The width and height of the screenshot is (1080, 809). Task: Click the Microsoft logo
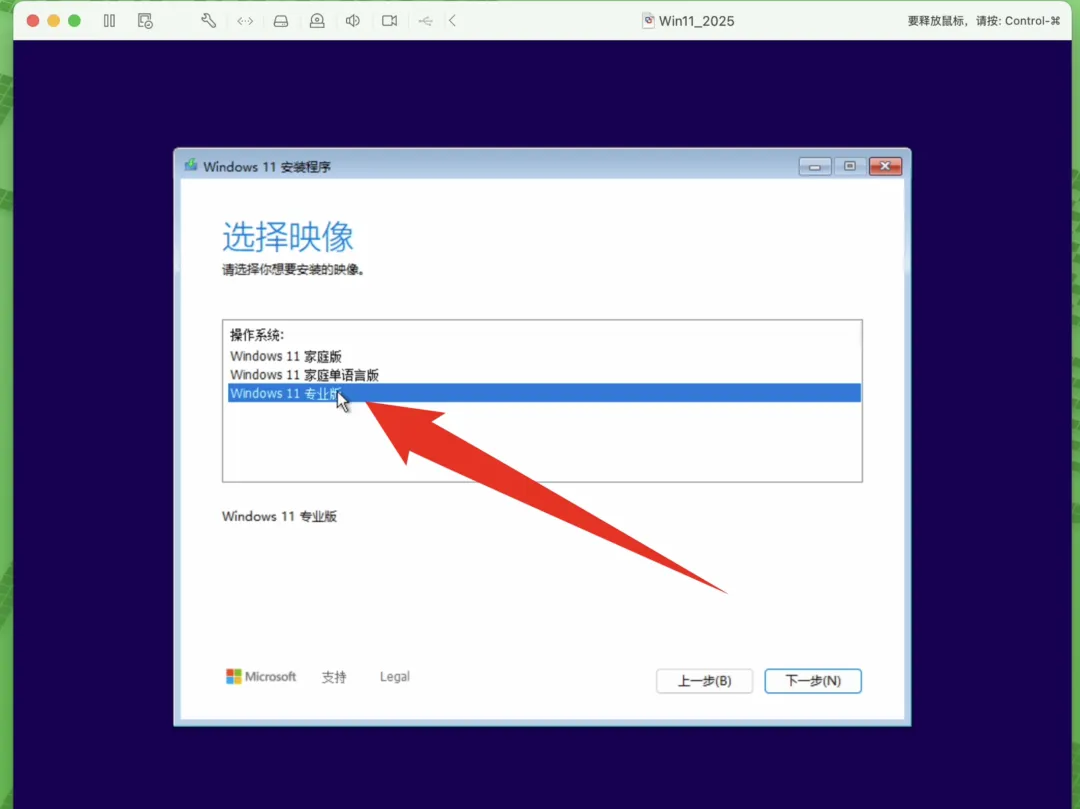(261, 677)
